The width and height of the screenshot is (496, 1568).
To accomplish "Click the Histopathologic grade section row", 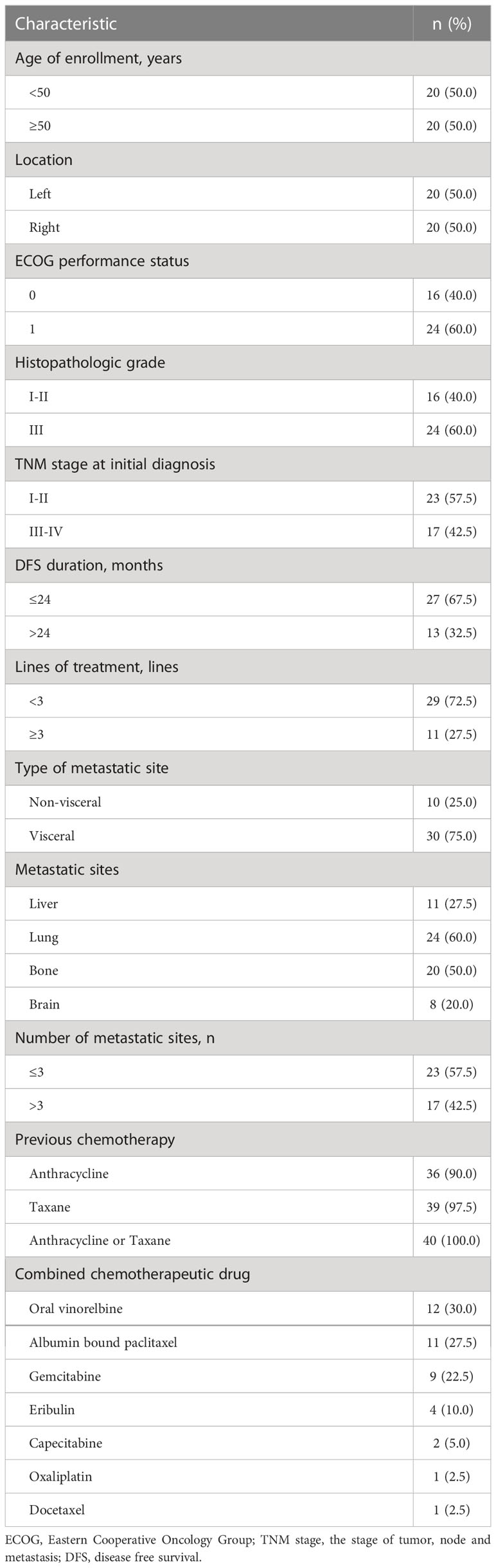I will pos(248,363).
